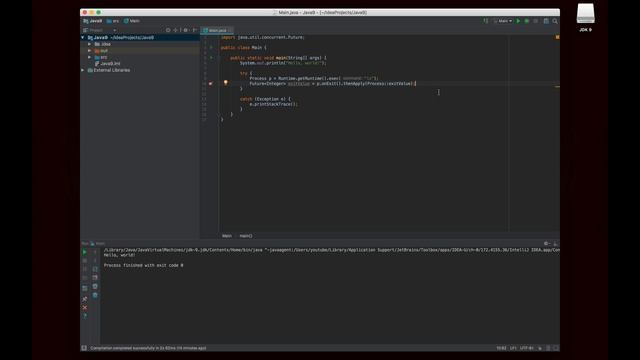Open help with question mark icon
The image size is (640, 360).
click(85, 316)
